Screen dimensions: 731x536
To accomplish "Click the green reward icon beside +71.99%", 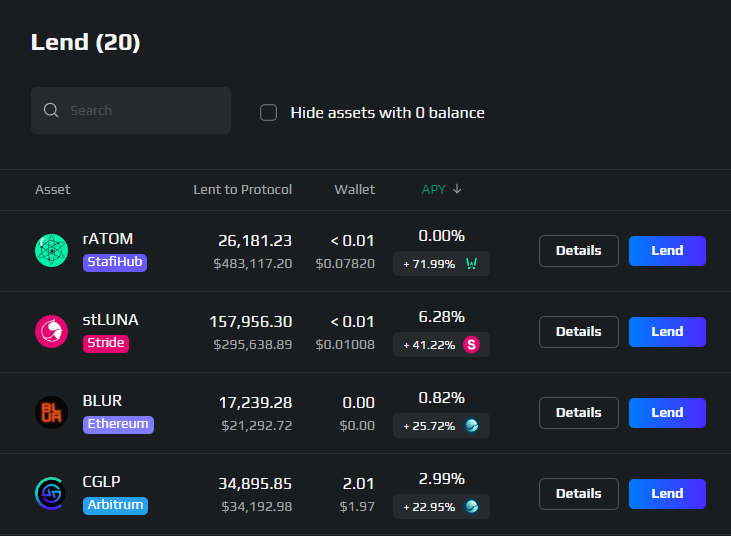I will [471, 264].
